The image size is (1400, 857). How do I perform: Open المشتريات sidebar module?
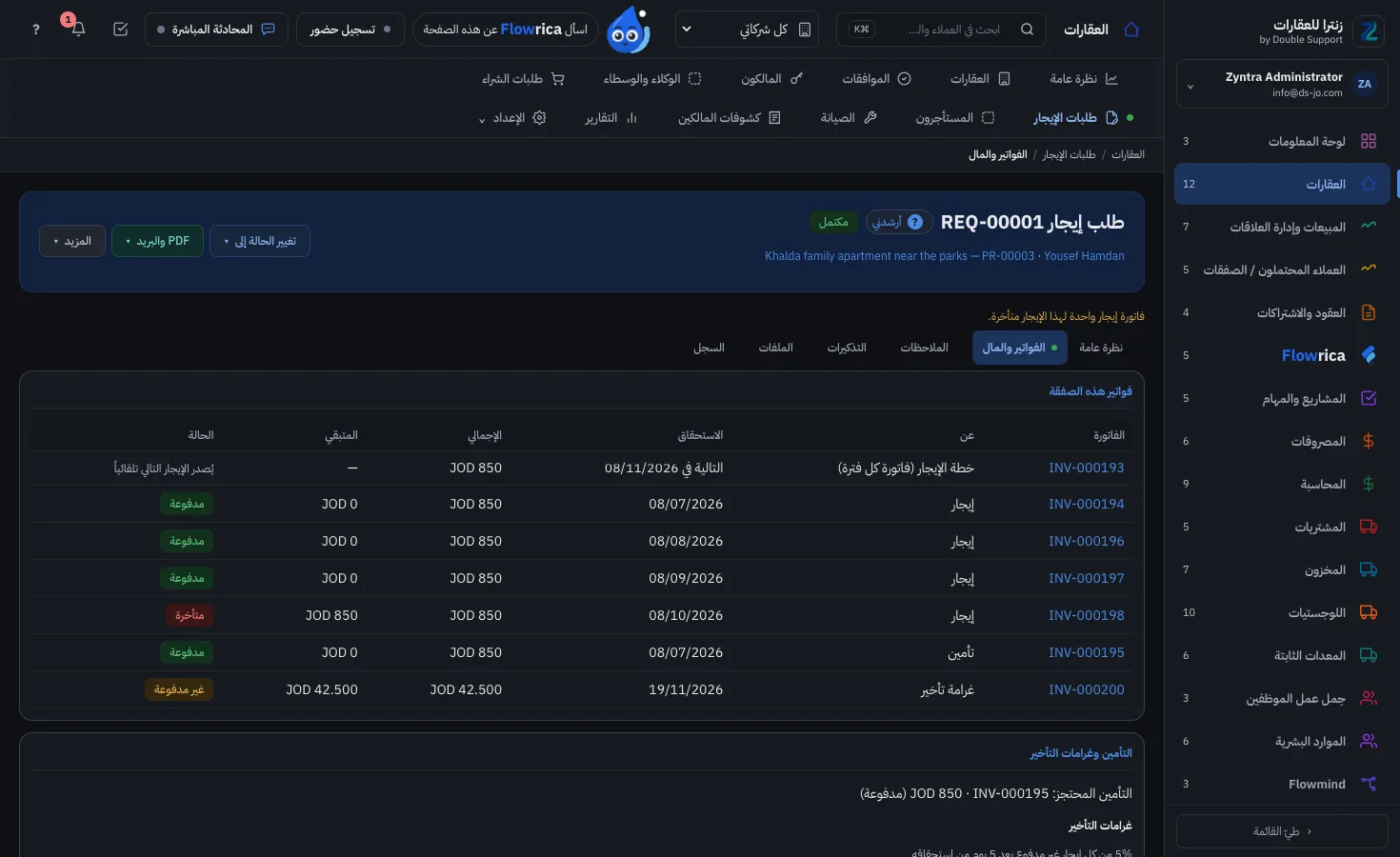1282,527
